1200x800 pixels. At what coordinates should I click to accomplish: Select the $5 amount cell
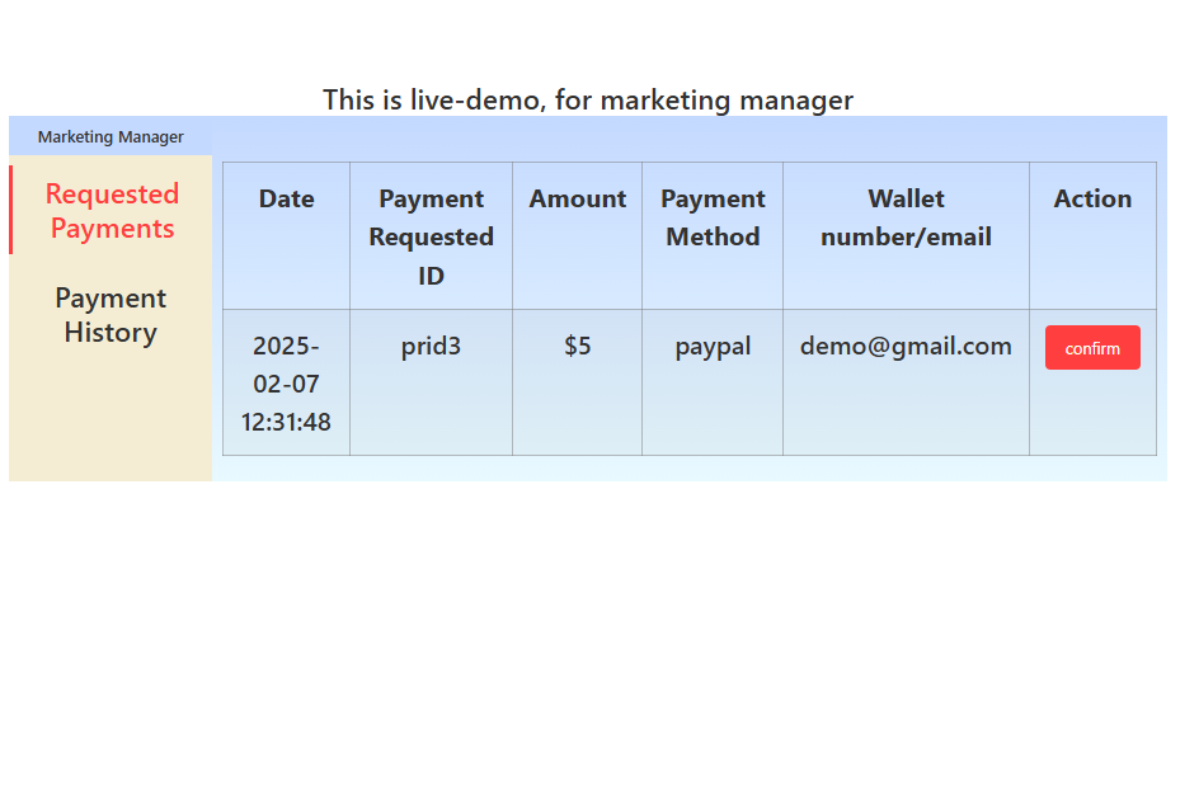coord(577,347)
